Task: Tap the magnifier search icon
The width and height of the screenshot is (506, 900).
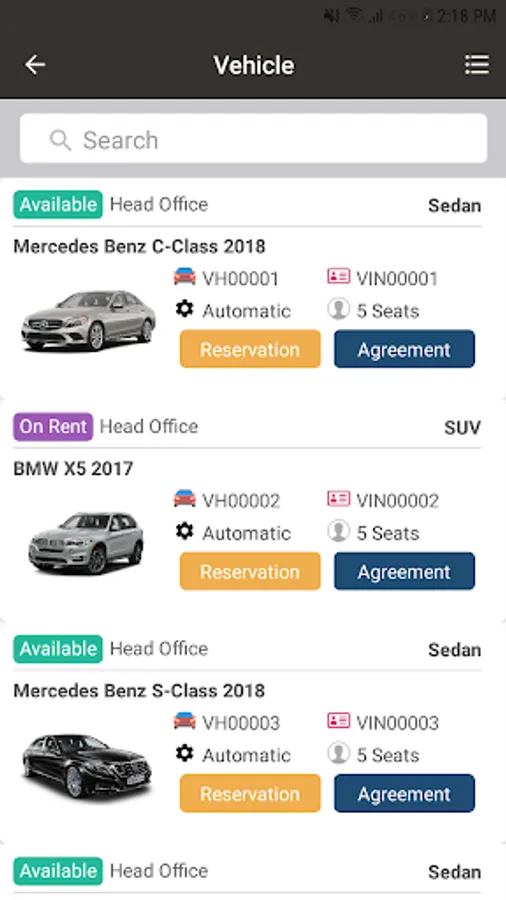Action: 60,140
